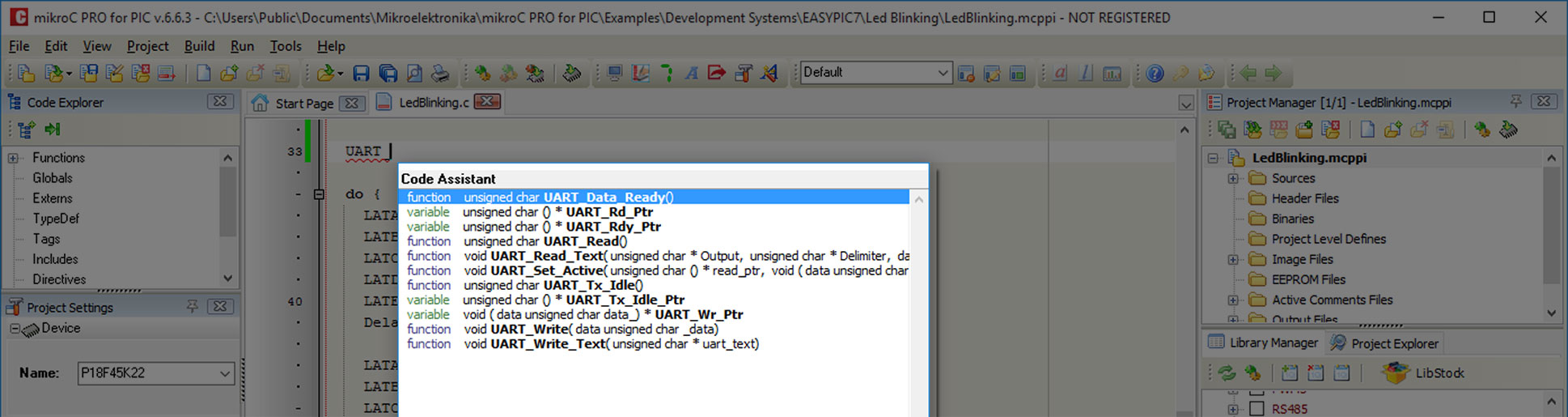The image size is (1568, 417).
Task: Collapse the do loop fold marker in editor
Action: point(319,194)
